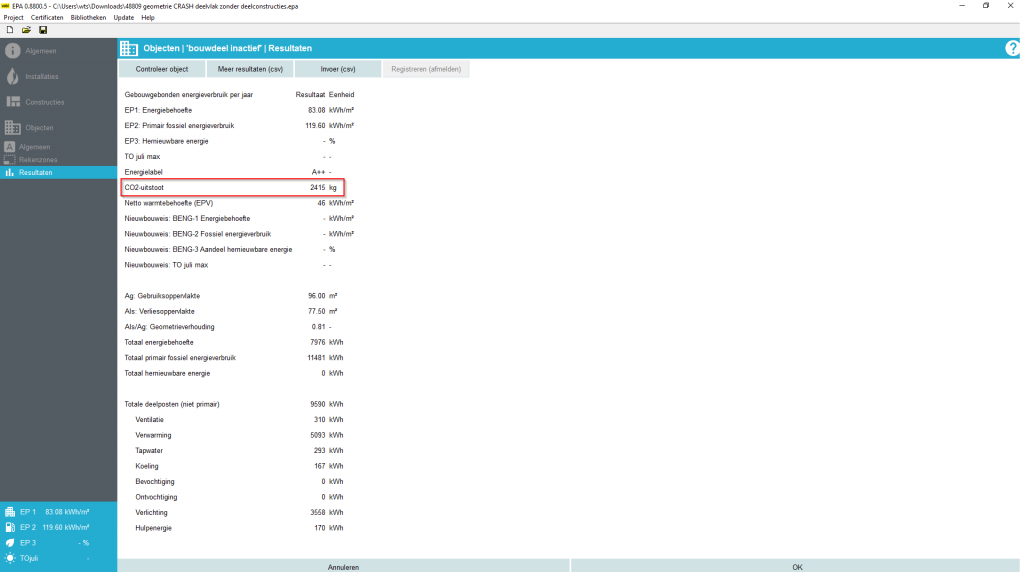Click Netto warmtebehoefte (EPV) label
The image size is (1024, 572).
[x=168, y=203]
